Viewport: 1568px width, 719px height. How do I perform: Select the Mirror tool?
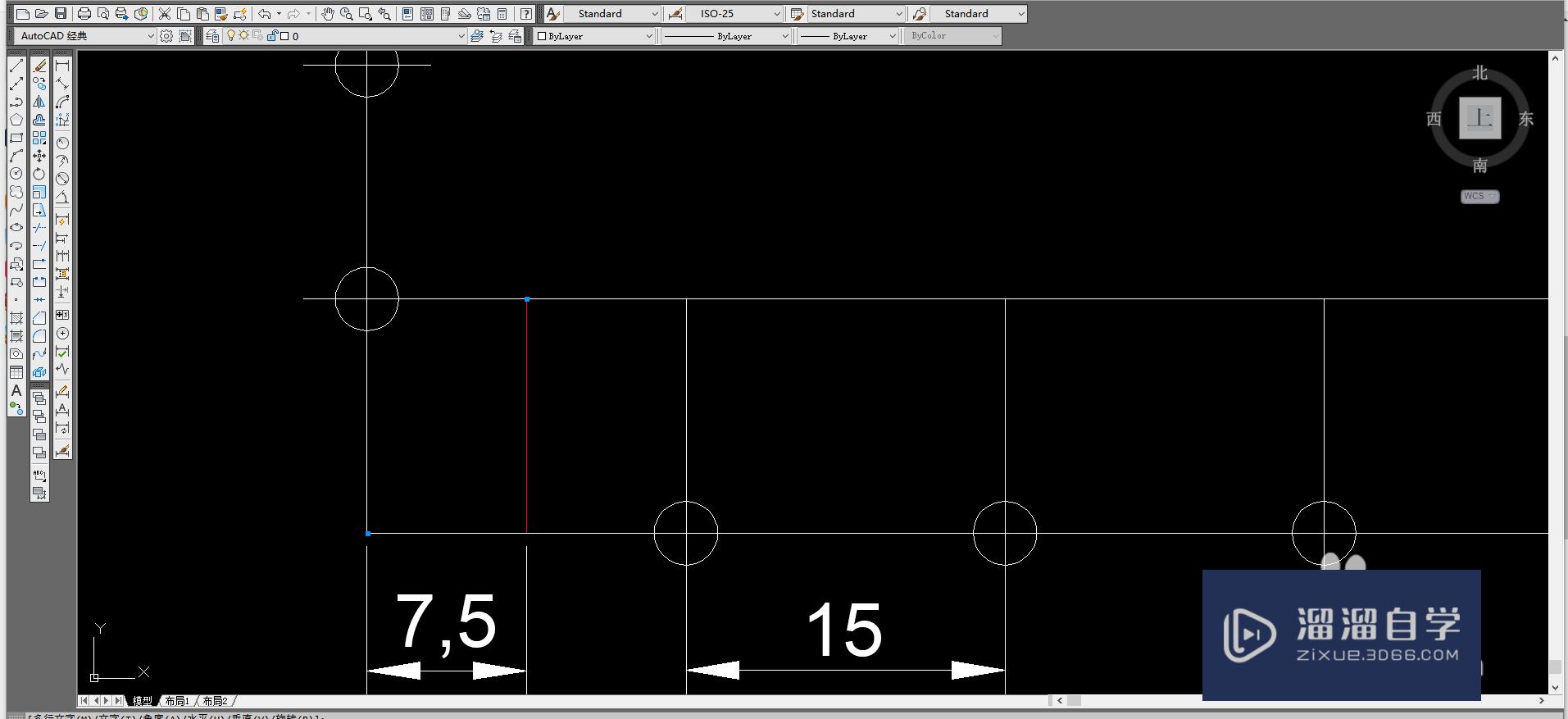coord(39,102)
